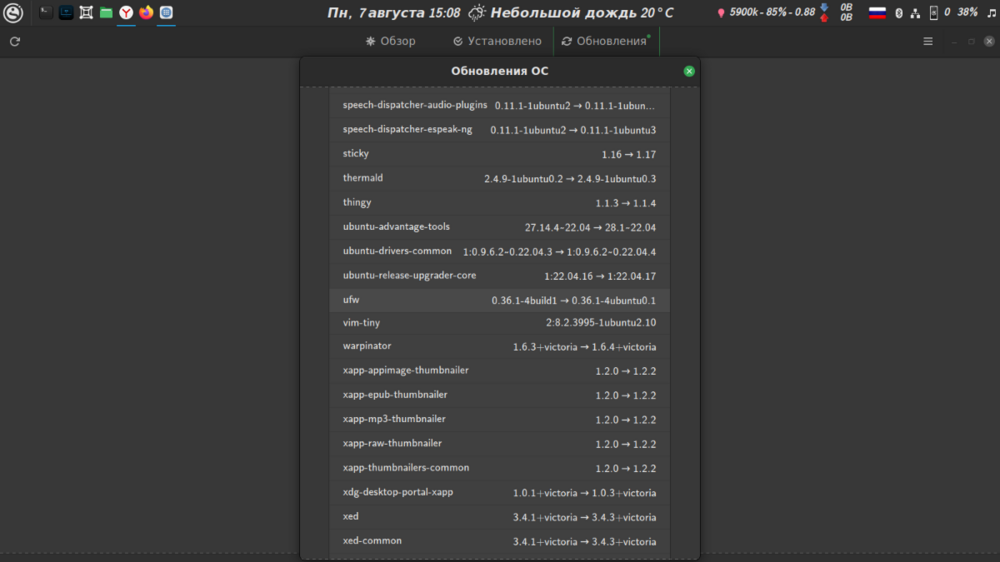Image resolution: width=1000 pixels, height=562 pixels.
Task: Click the system monitor 5900k indicator
Action: point(767,12)
